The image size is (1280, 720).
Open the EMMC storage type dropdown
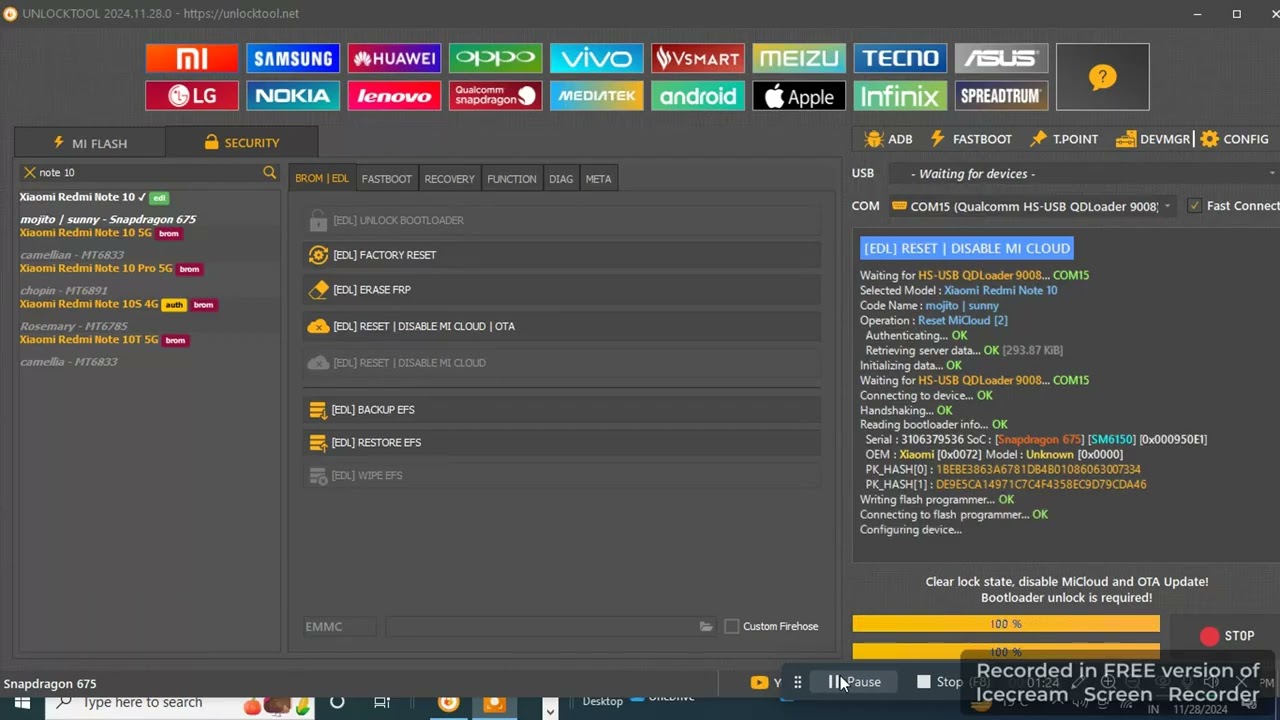click(340, 627)
